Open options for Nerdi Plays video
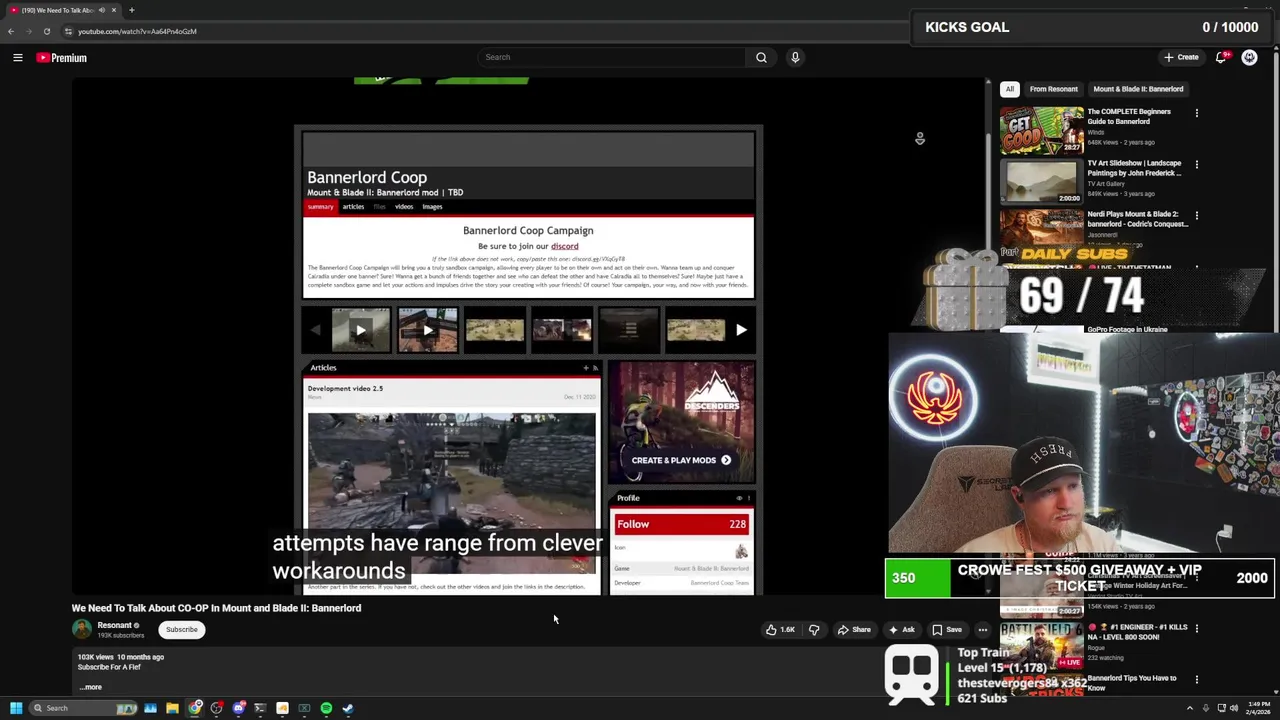The width and height of the screenshot is (1280, 720). 1196,215
